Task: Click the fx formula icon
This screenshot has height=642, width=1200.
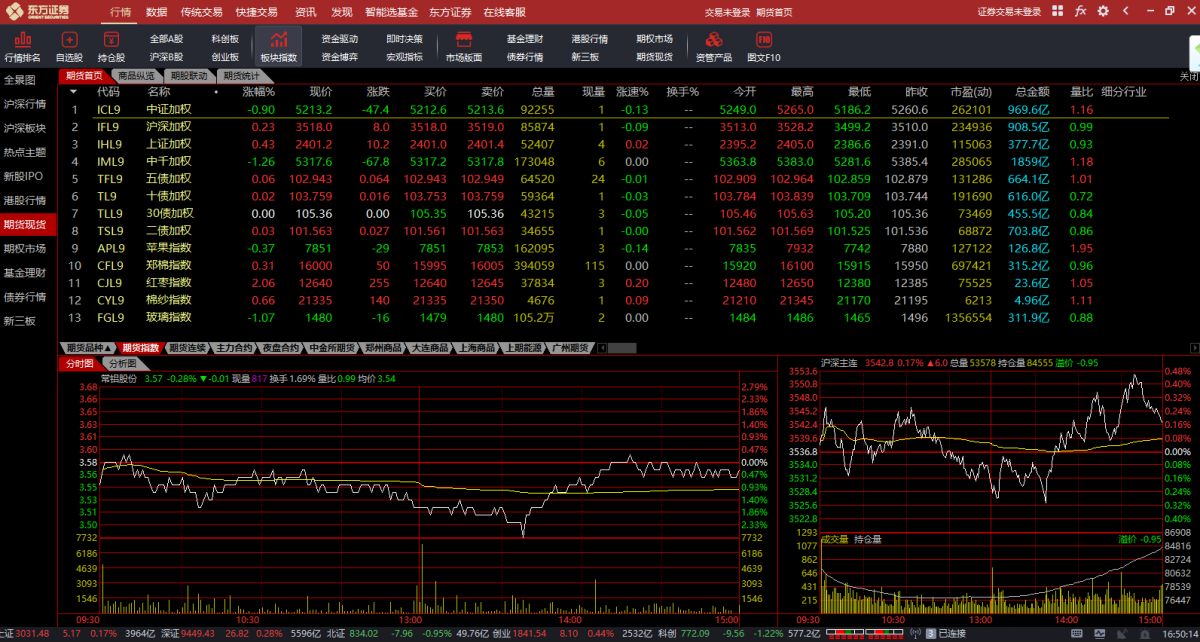Action: 1080,11
